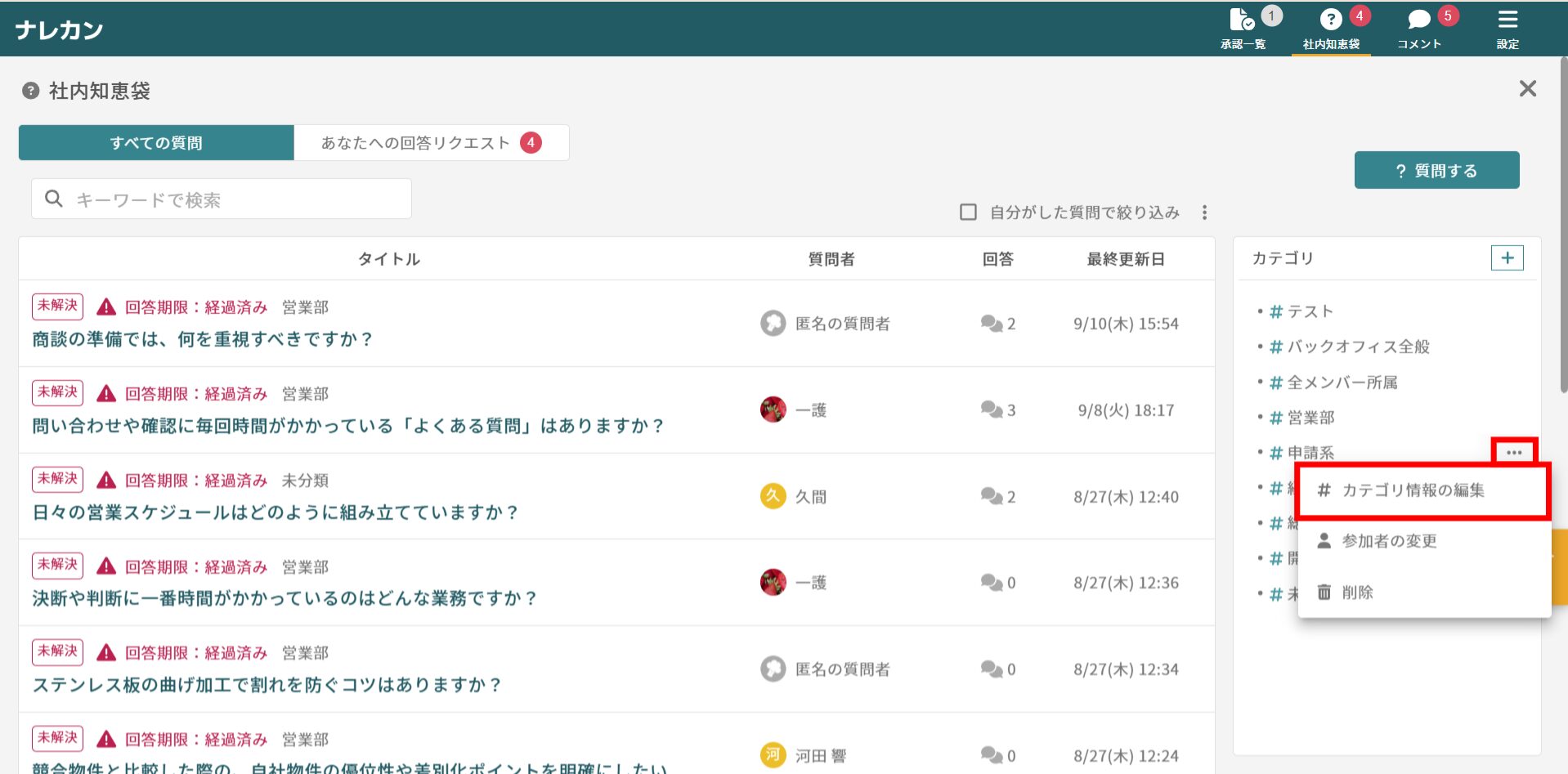The height and width of the screenshot is (774, 1568).
Task: Check 自分がした質問で絞り込み checkbox
Action: [968, 213]
